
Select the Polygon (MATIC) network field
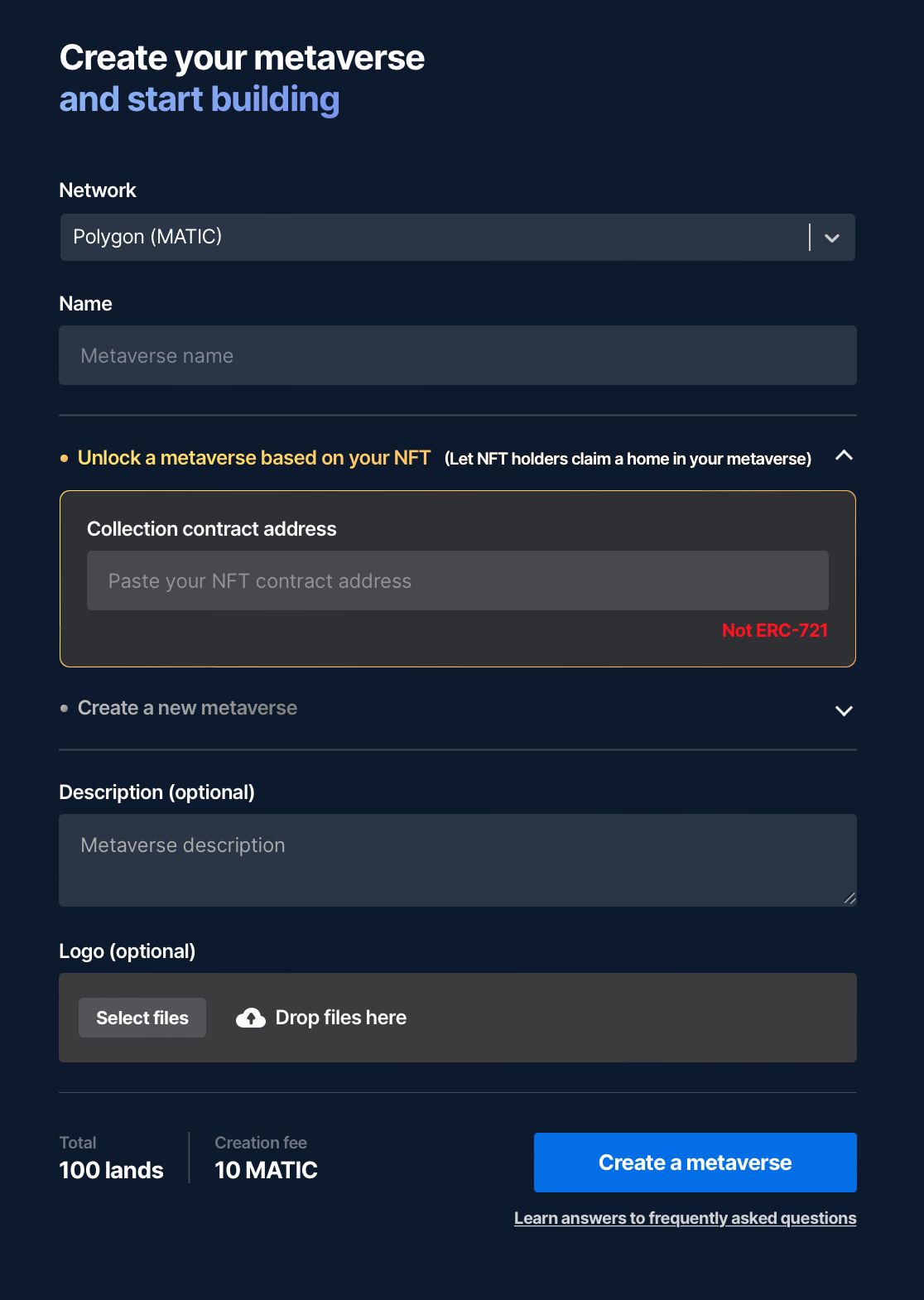[x=458, y=238]
